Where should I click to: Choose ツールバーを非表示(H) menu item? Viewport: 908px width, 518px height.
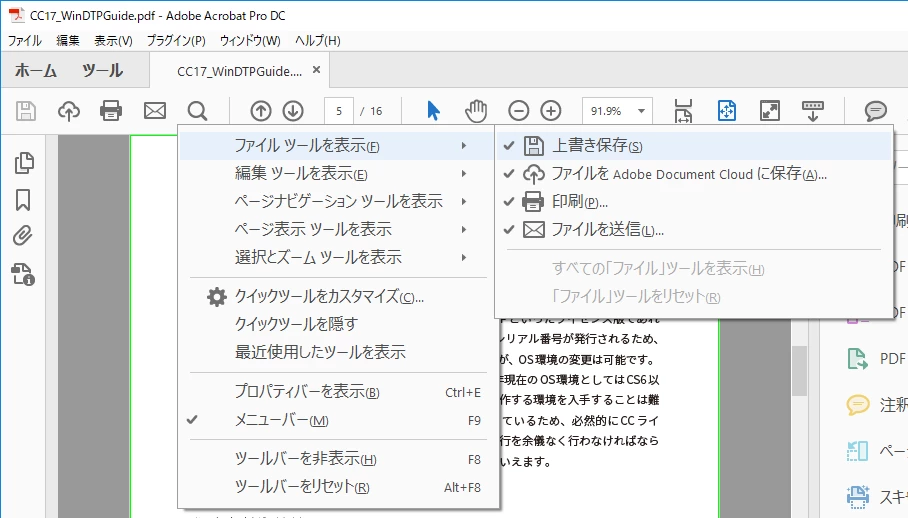[x=339, y=459]
